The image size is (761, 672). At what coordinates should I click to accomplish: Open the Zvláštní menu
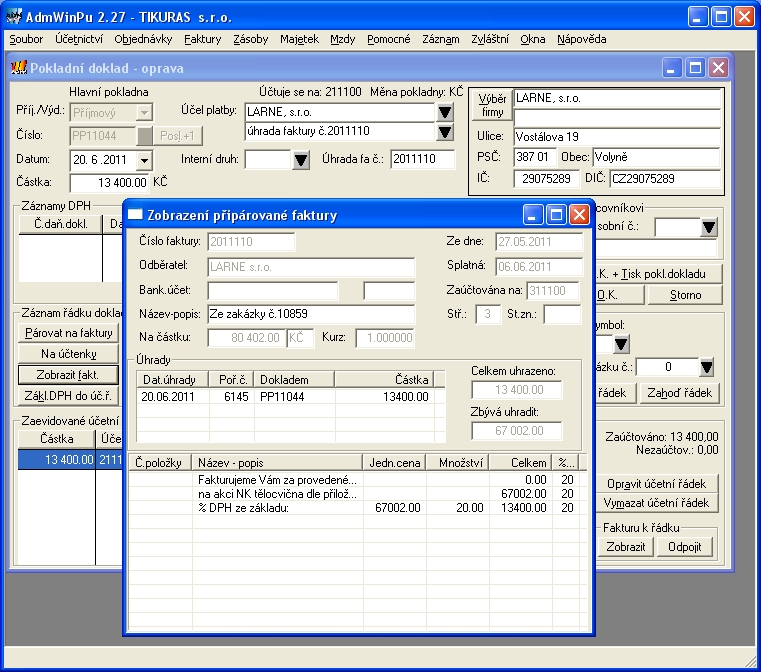[490, 39]
